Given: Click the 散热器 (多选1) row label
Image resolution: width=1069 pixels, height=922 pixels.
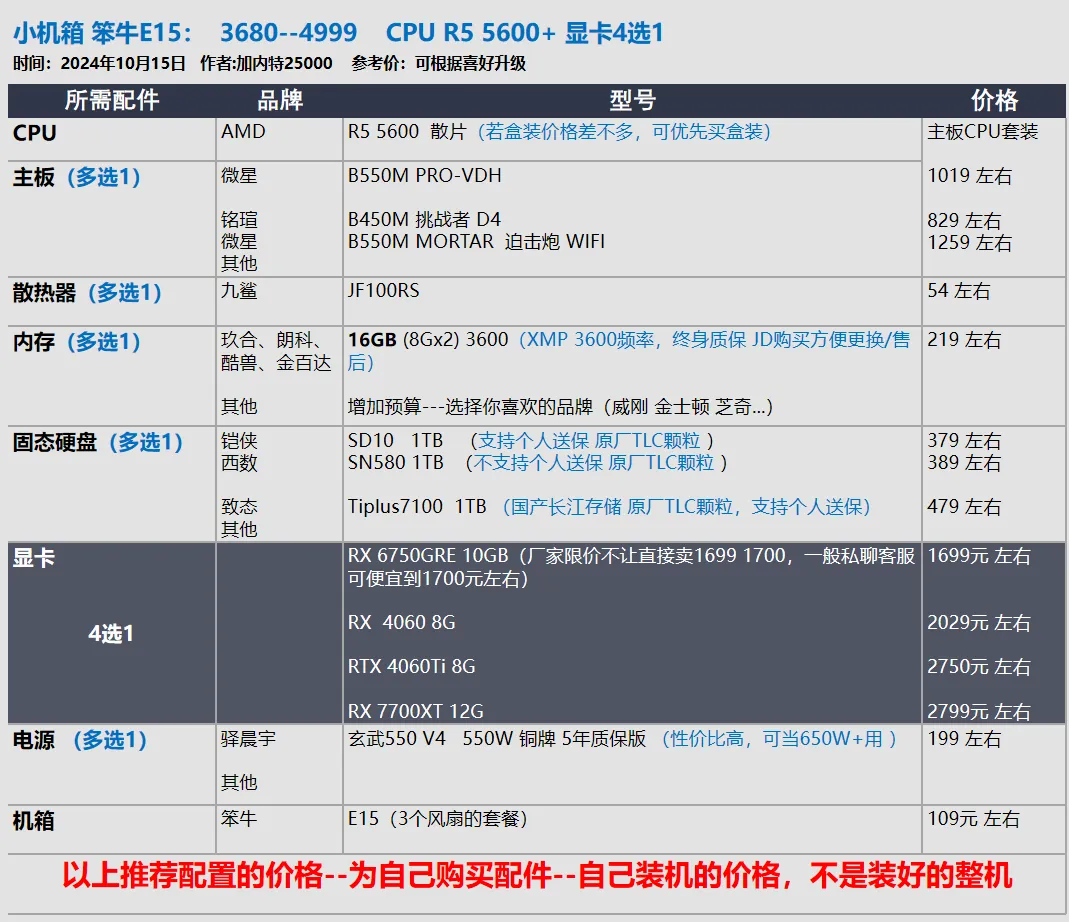Looking at the screenshot, I should (87, 293).
